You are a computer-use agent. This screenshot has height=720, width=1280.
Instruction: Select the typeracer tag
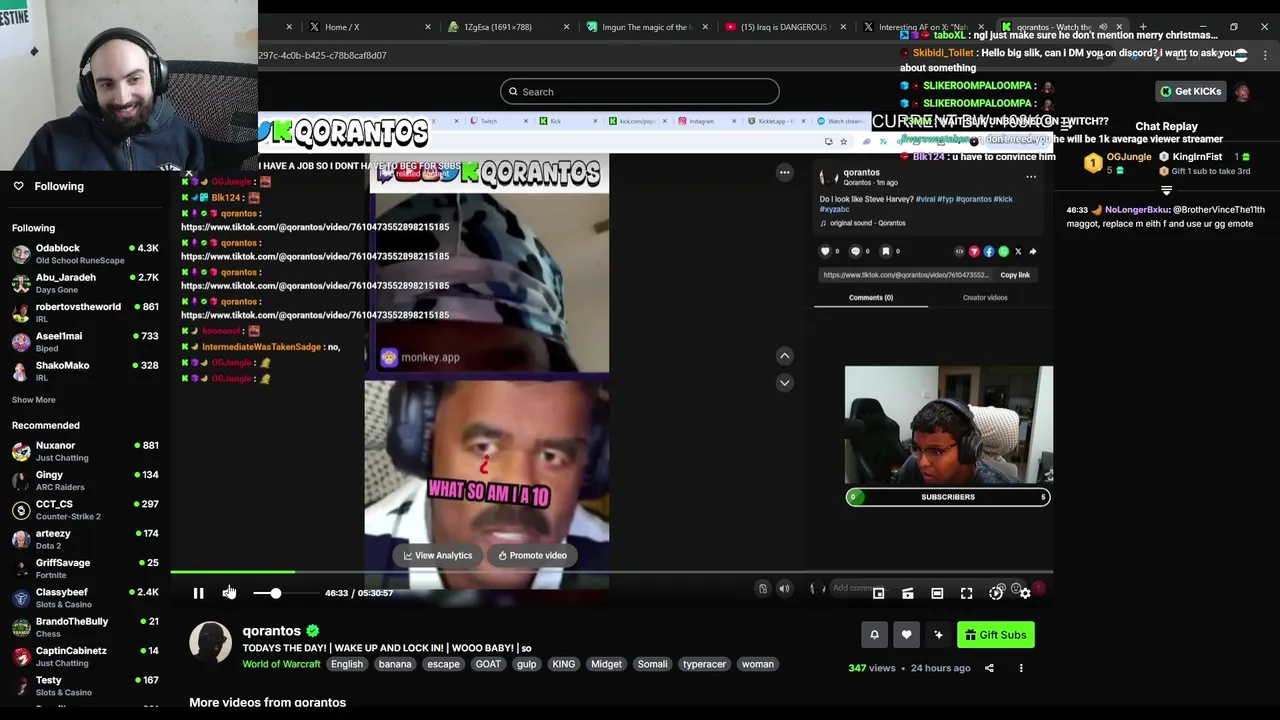point(705,664)
